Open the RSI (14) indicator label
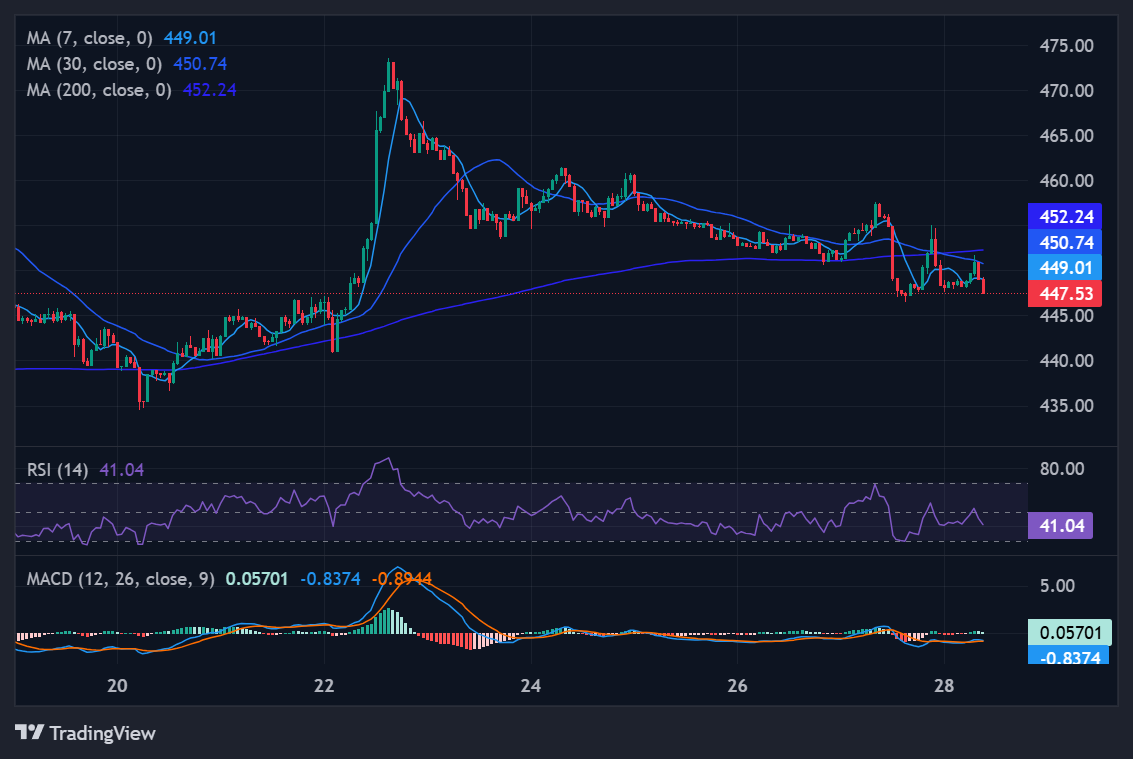Screen dimensions: 1133x759 (x=58, y=469)
